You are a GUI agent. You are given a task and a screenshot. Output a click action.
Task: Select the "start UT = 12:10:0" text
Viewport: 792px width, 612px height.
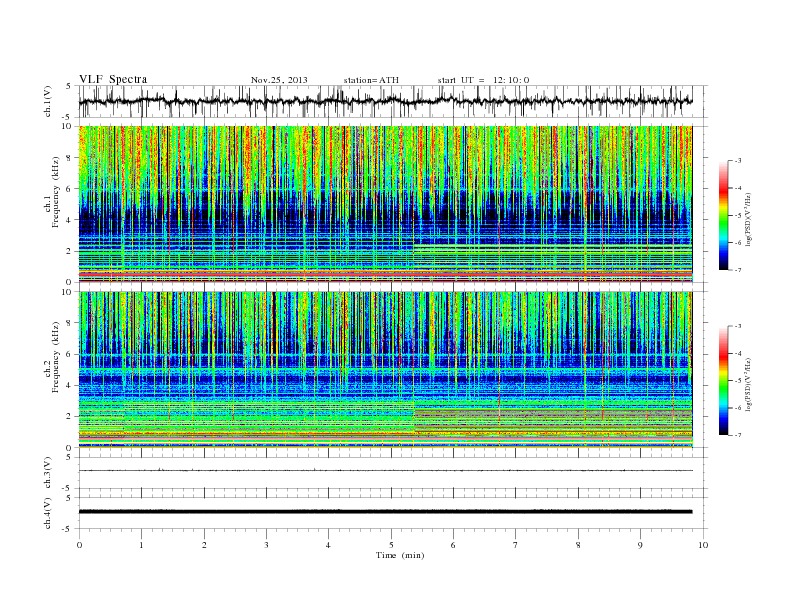click(x=483, y=80)
